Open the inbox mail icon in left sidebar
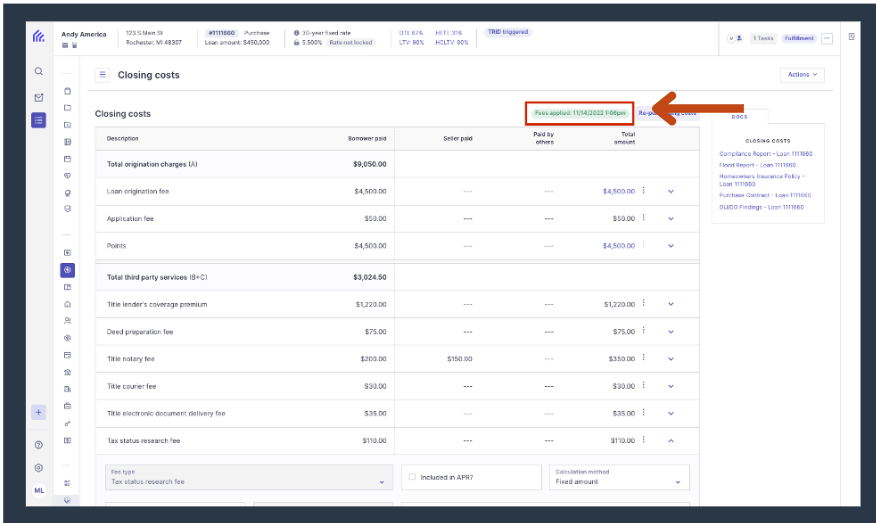Image resolution: width=876 pixels, height=523 pixels. (39, 97)
